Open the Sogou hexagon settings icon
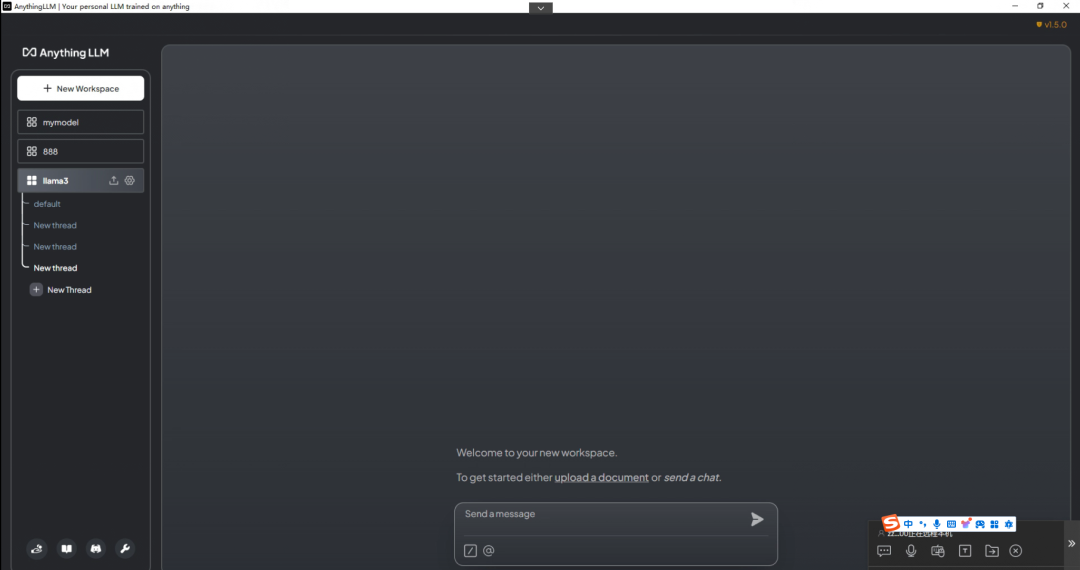Screen dimensions: 1080x570 (1009, 525)
